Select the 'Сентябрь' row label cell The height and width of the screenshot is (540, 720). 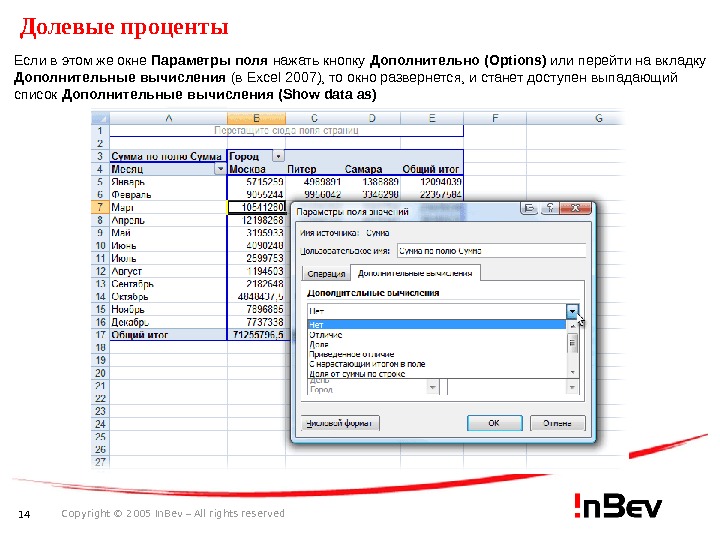[169, 284]
